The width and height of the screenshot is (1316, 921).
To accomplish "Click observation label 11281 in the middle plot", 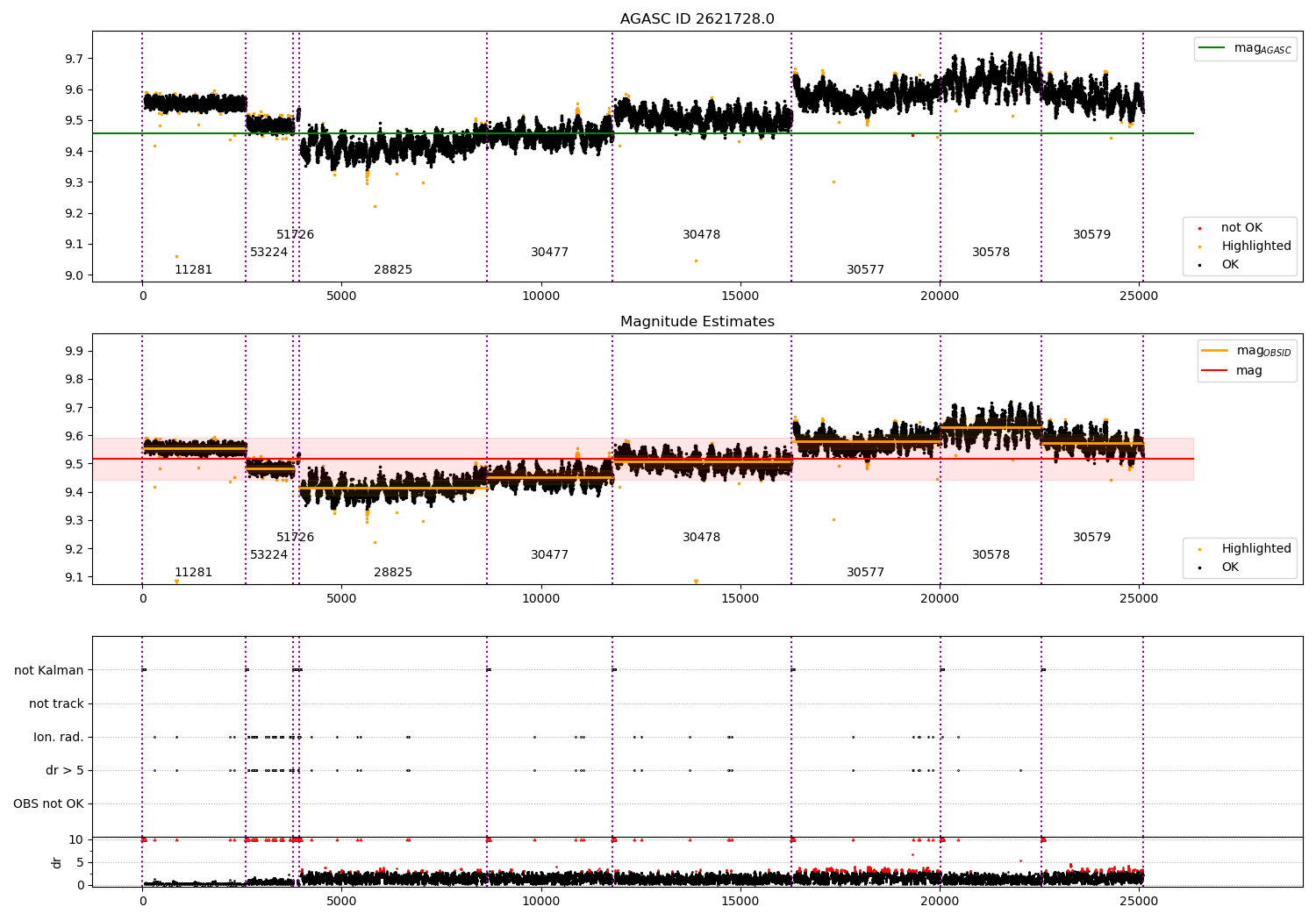I will pyautogui.click(x=193, y=573).
